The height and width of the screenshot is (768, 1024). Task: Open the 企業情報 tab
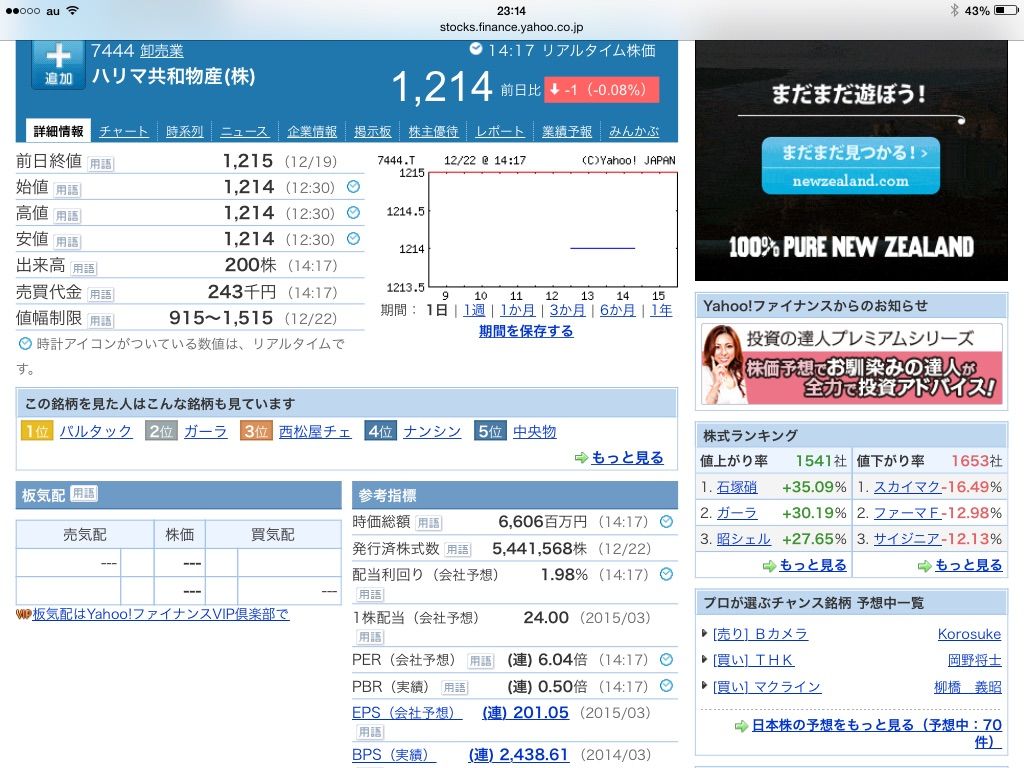[312, 131]
